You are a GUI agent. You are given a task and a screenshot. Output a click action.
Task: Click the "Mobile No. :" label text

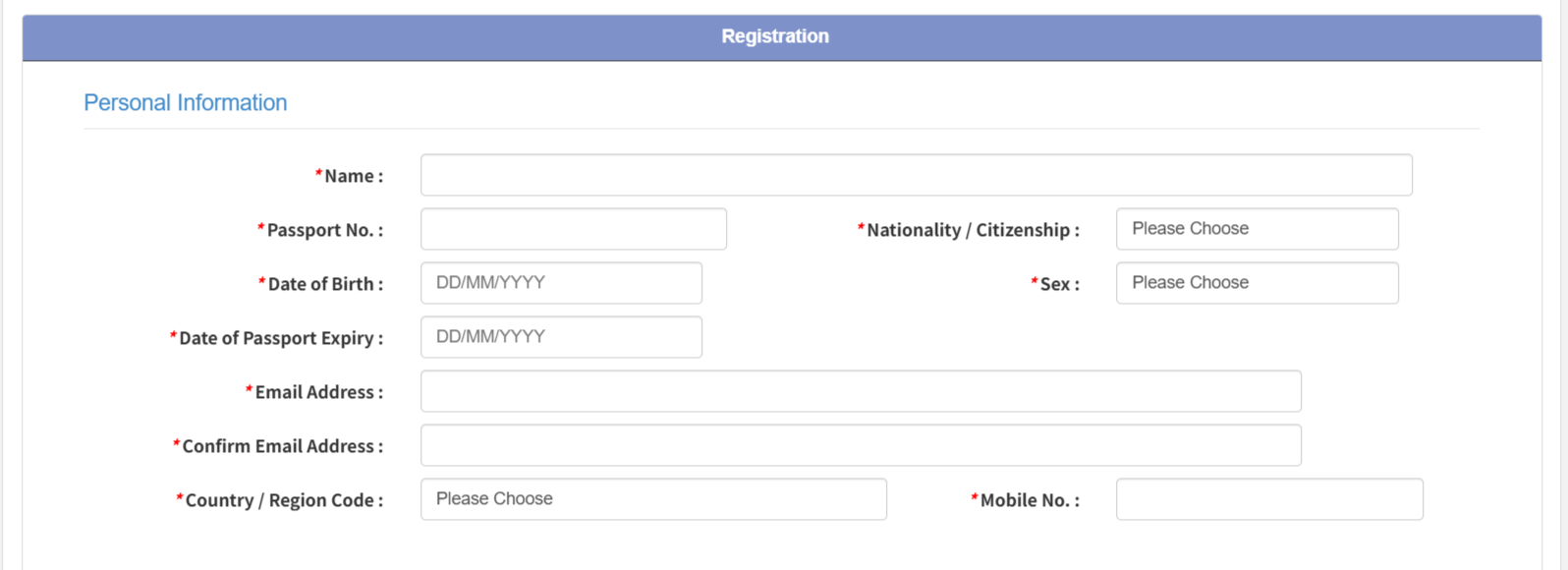tap(1029, 500)
